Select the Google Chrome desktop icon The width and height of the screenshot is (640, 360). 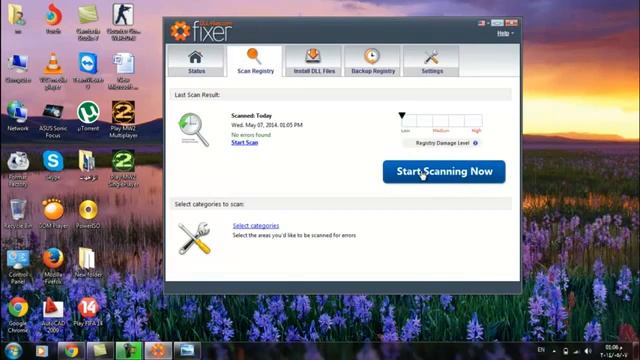[x=18, y=315]
